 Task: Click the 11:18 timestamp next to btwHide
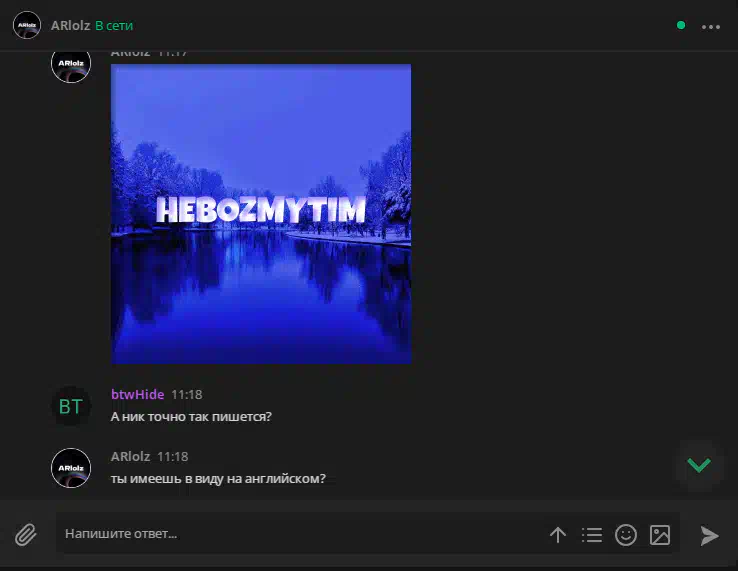point(187,394)
